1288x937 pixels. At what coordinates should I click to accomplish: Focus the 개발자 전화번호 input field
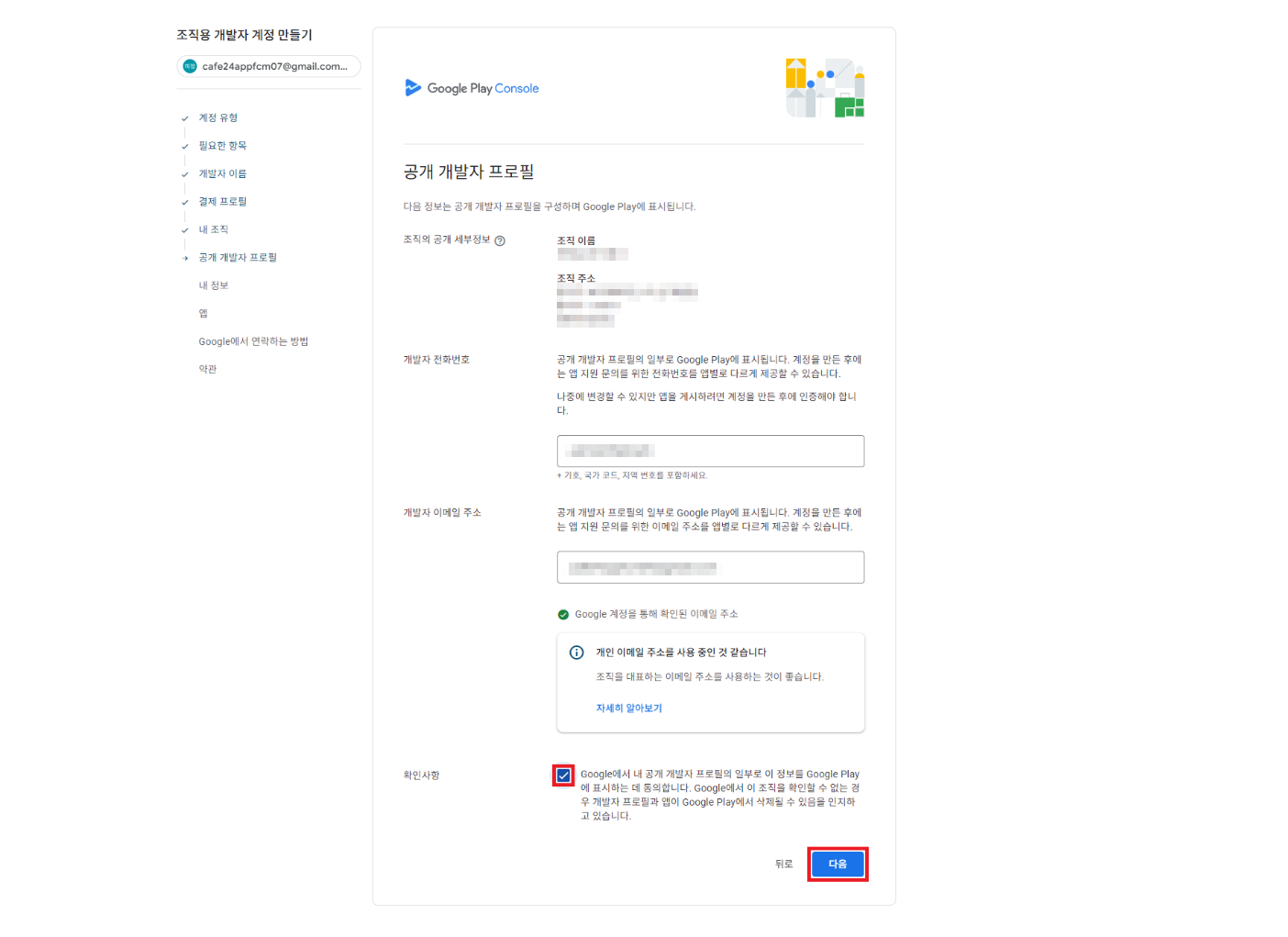(710, 451)
